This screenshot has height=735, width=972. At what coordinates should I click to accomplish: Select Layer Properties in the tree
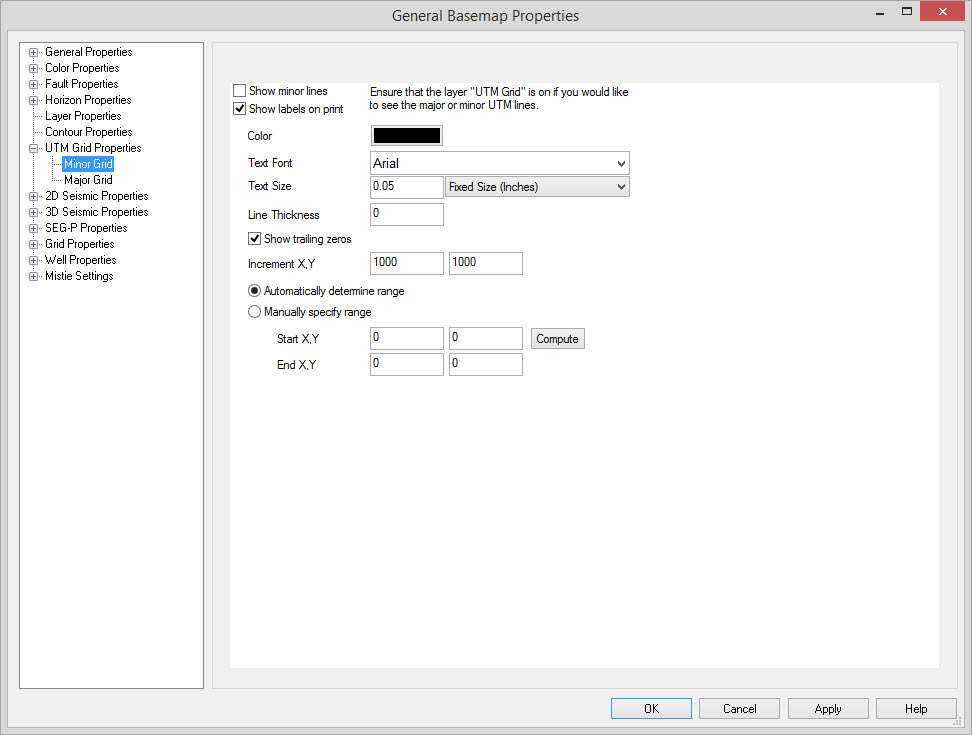[x=82, y=116]
